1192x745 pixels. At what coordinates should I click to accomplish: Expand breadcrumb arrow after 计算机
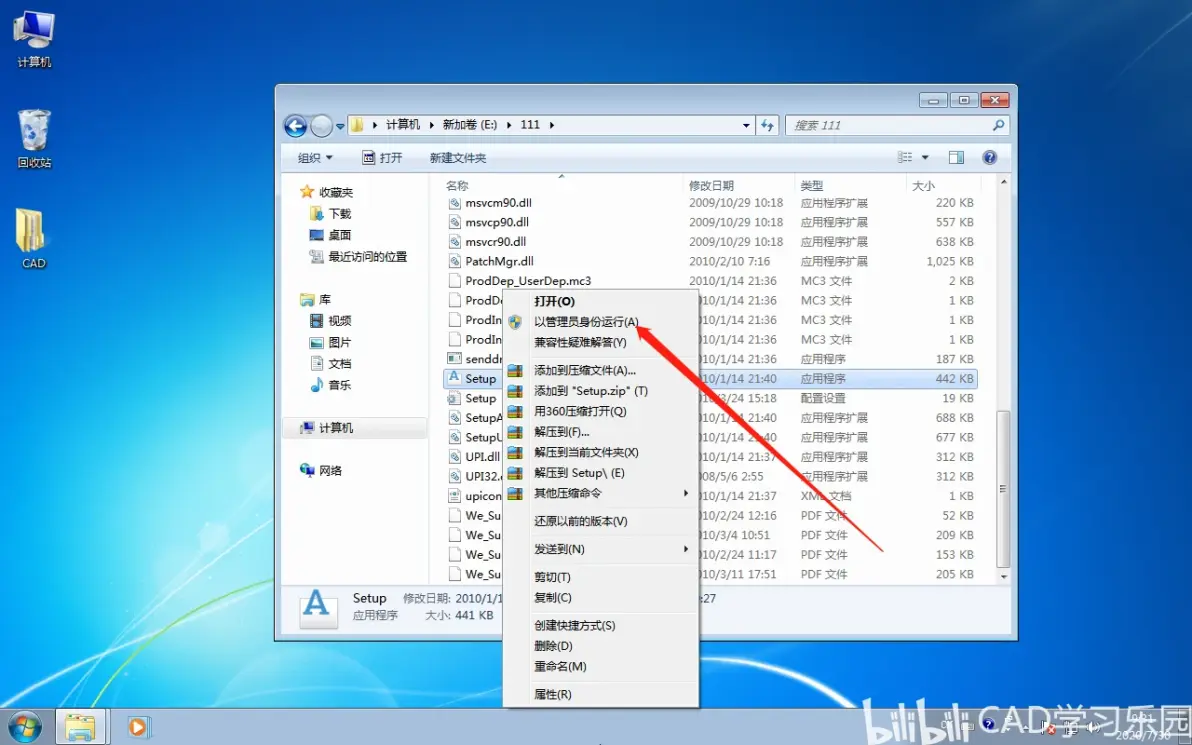click(x=431, y=125)
